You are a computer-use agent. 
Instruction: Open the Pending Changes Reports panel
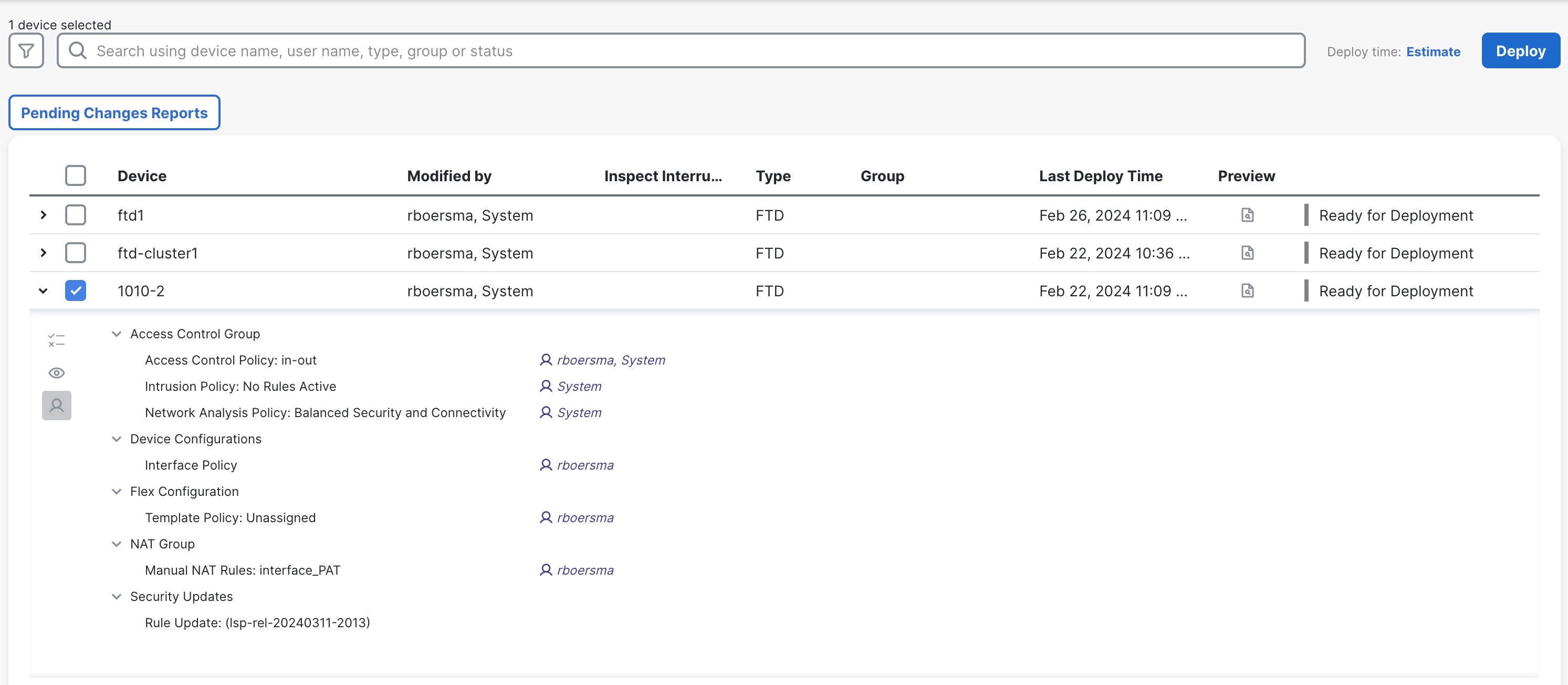[115, 112]
